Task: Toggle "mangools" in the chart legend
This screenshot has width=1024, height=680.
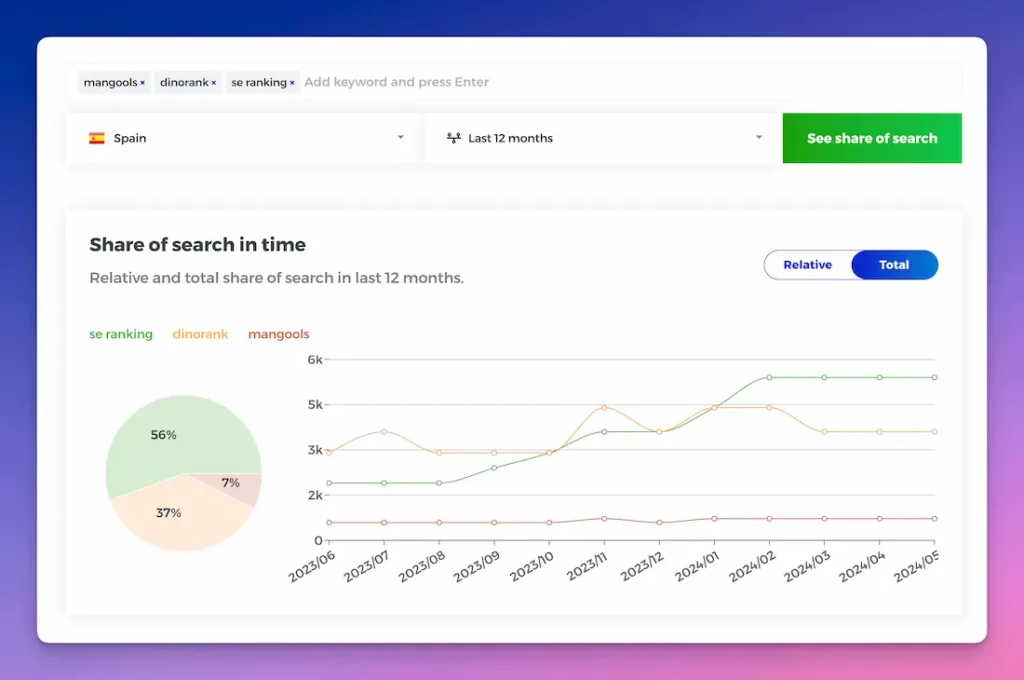Action: 278,334
